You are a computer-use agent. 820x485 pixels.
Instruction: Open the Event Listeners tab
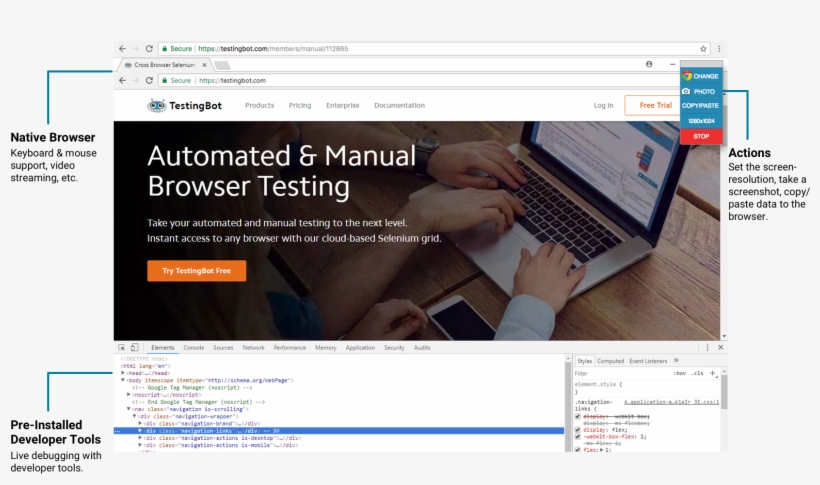(x=648, y=361)
